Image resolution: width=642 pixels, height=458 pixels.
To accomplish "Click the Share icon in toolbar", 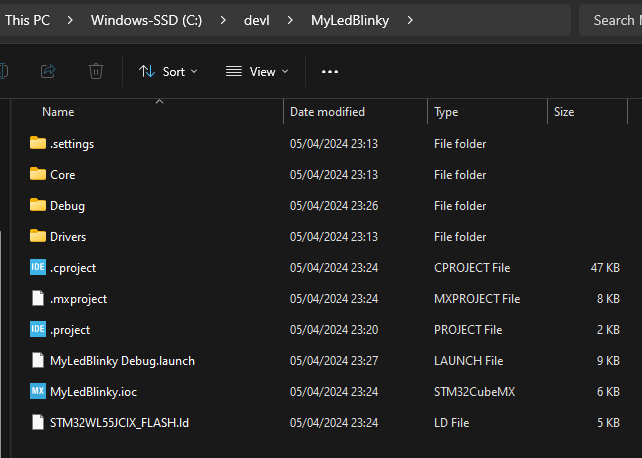I will coord(48,71).
